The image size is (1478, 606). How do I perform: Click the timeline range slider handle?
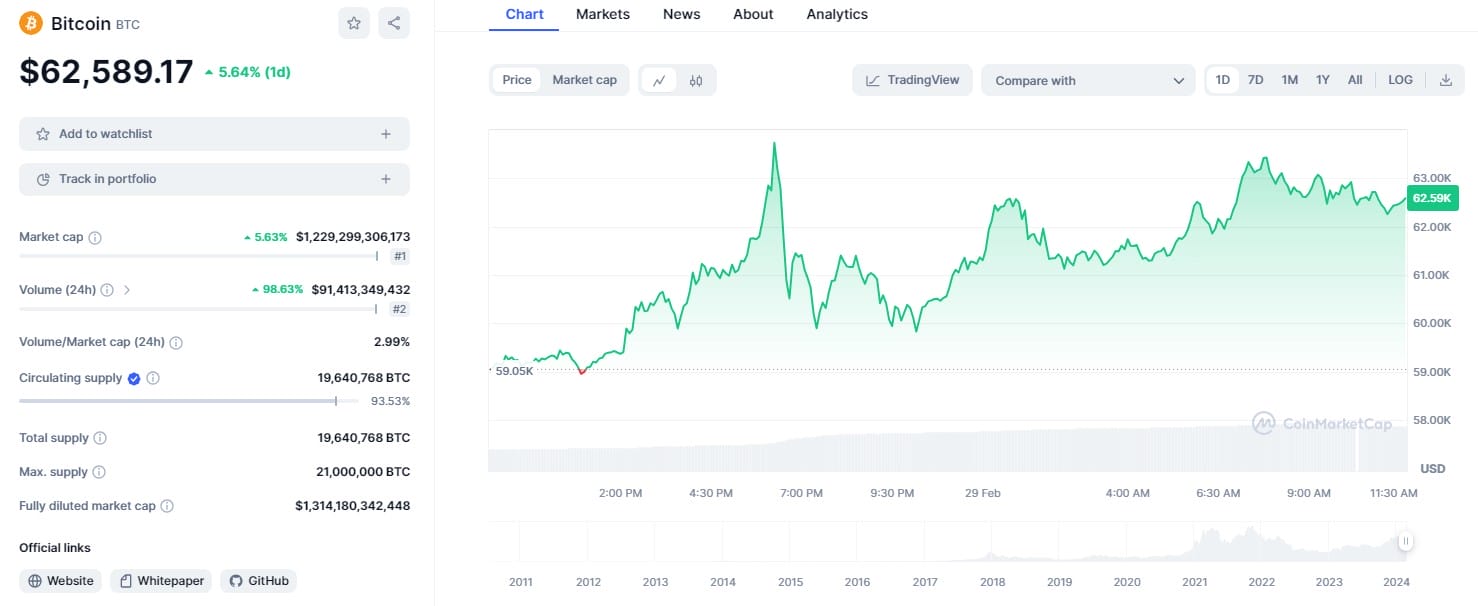1405,541
